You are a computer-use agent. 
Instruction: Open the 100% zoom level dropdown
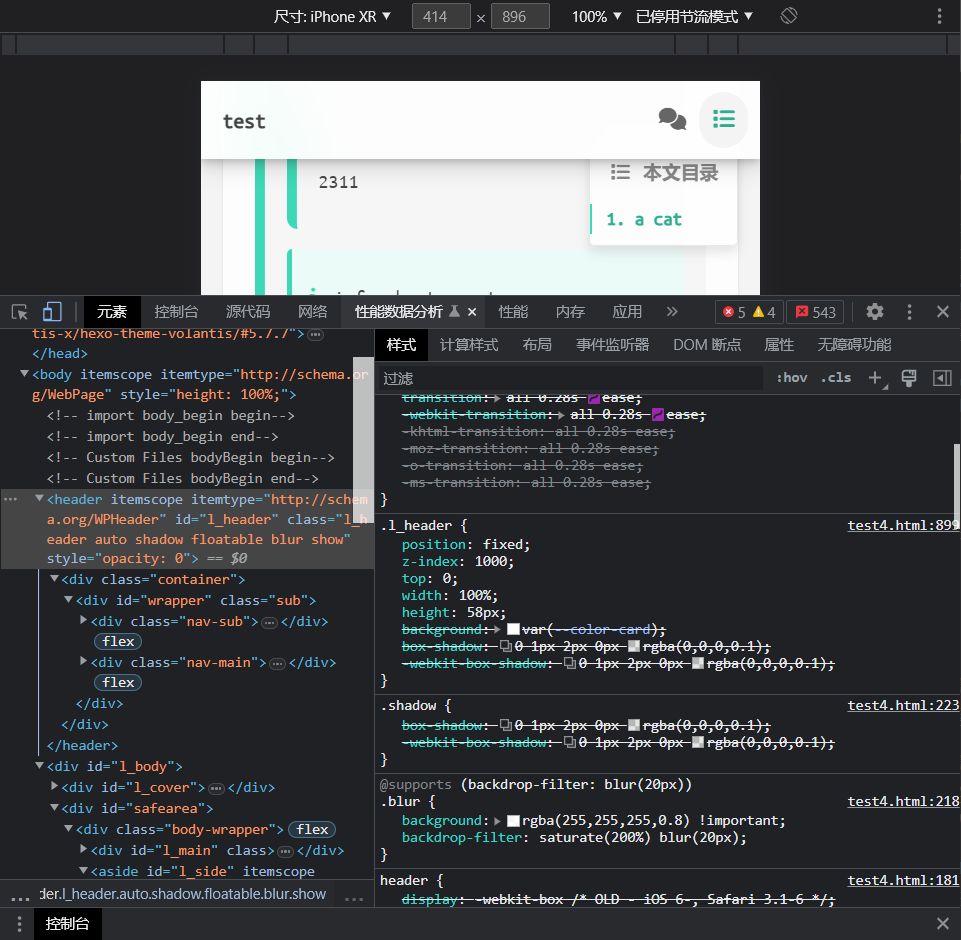(x=597, y=16)
